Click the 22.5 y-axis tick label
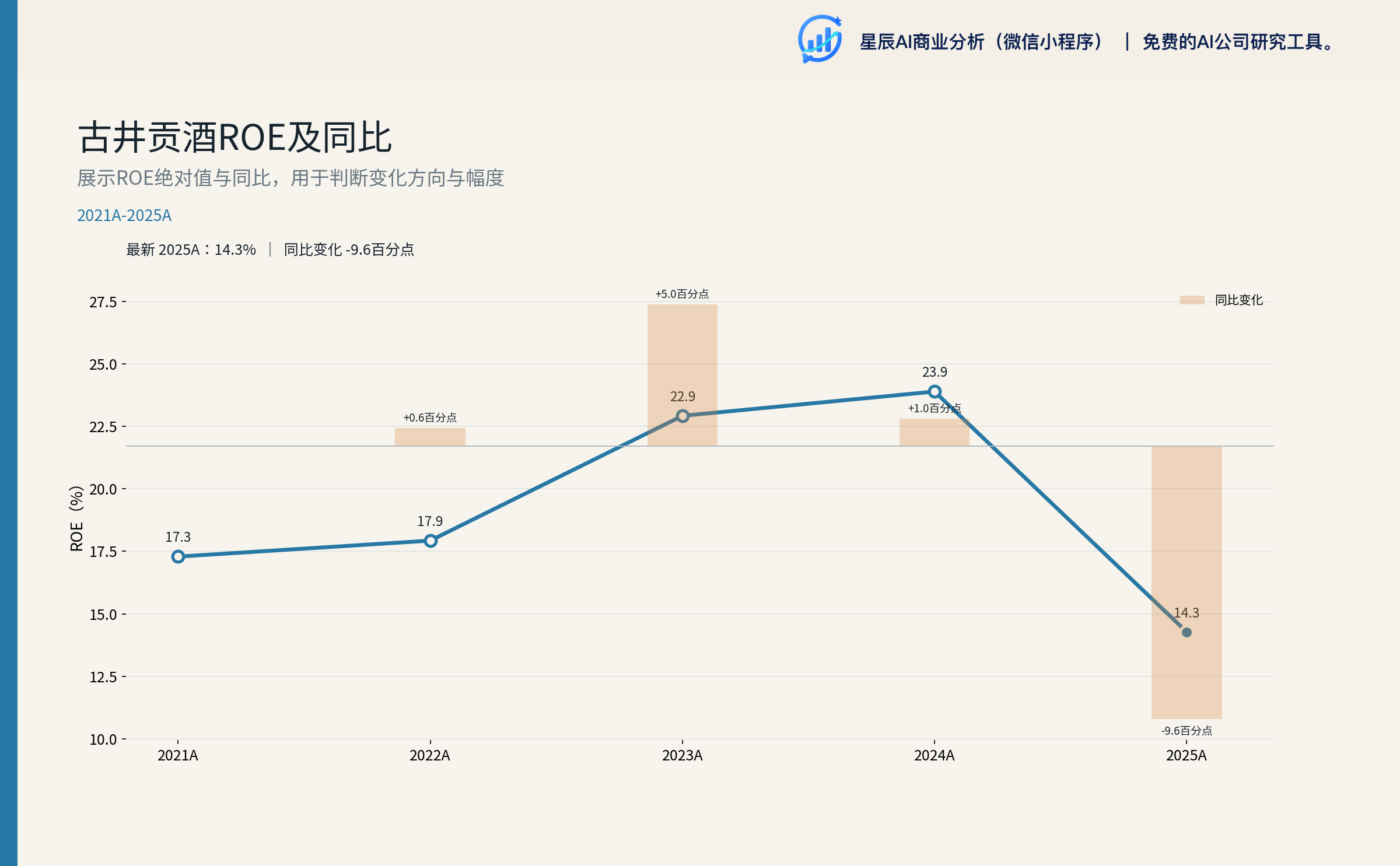 click(x=103, y=427)
